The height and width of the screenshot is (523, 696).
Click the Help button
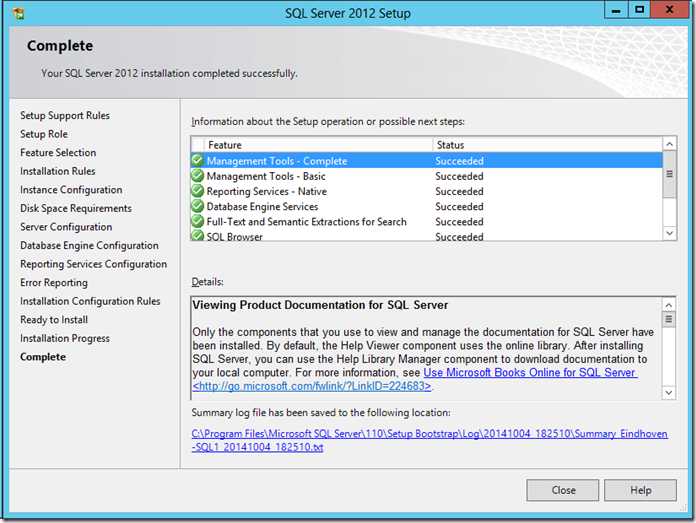click(x=641, y=490)
